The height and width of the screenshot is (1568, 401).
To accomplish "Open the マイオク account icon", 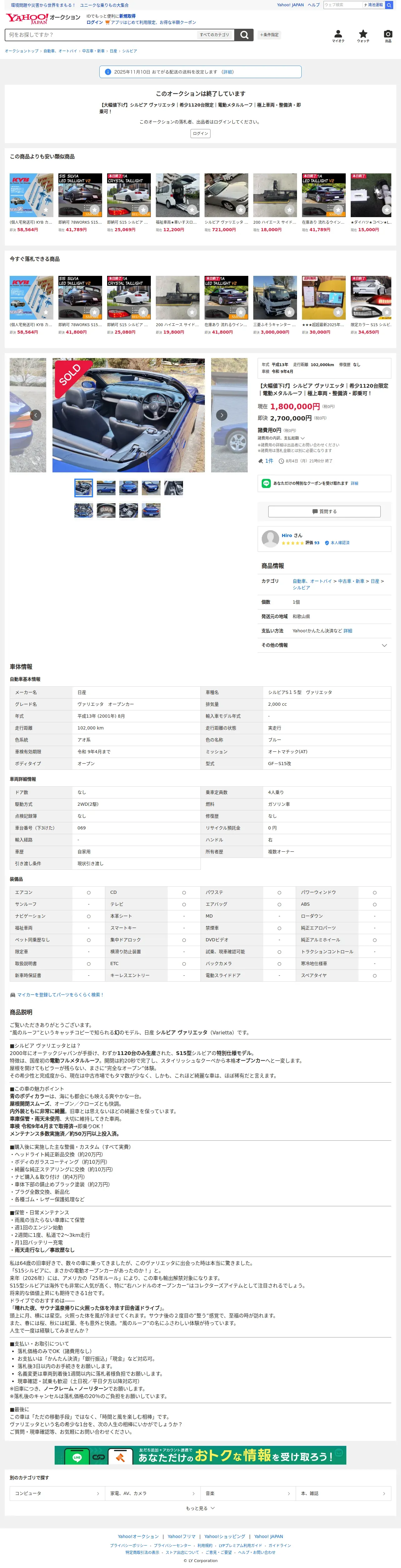I will (x=338, y=36).
